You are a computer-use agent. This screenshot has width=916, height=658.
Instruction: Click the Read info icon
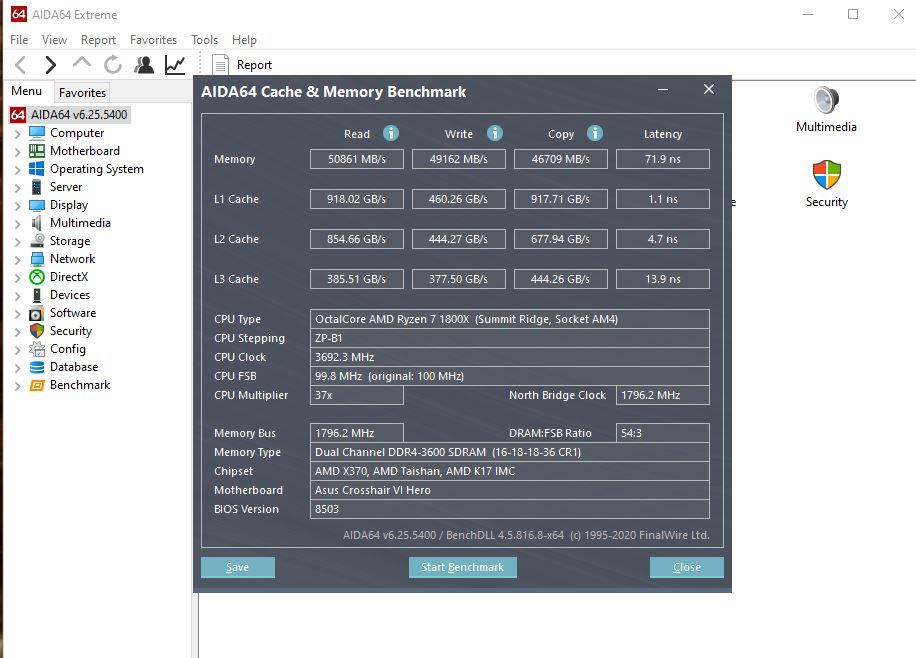pos(391,133)
